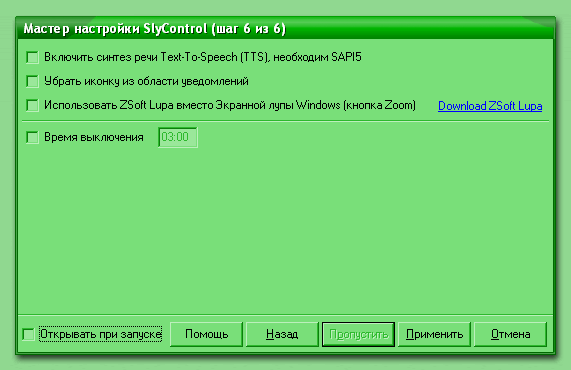The height and width of the screenshot is (370, 571).
Task: Apply settings with Применить button
Action: coord(434,334)
